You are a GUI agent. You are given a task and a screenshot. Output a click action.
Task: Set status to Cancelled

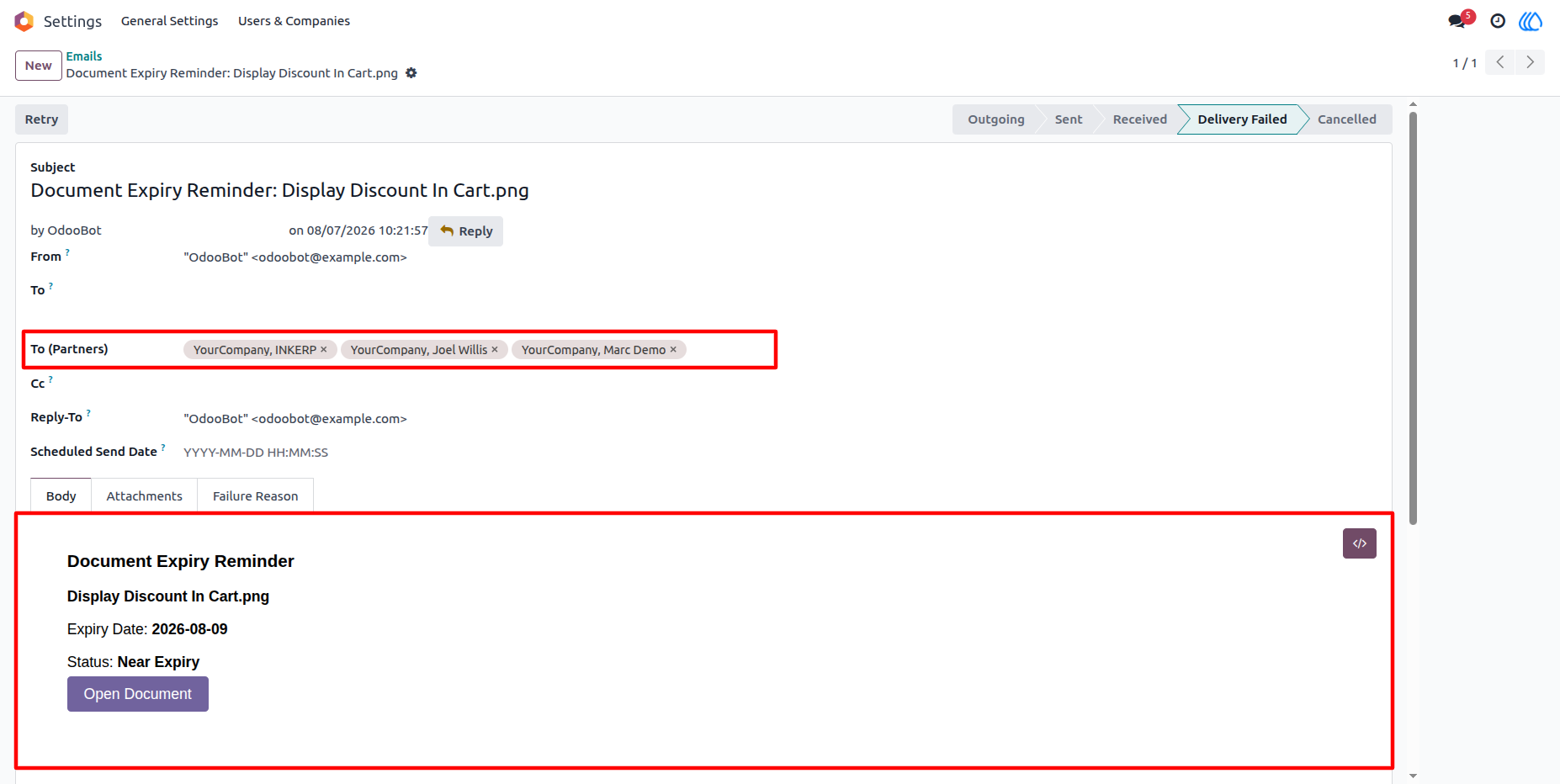(1346, 119)
